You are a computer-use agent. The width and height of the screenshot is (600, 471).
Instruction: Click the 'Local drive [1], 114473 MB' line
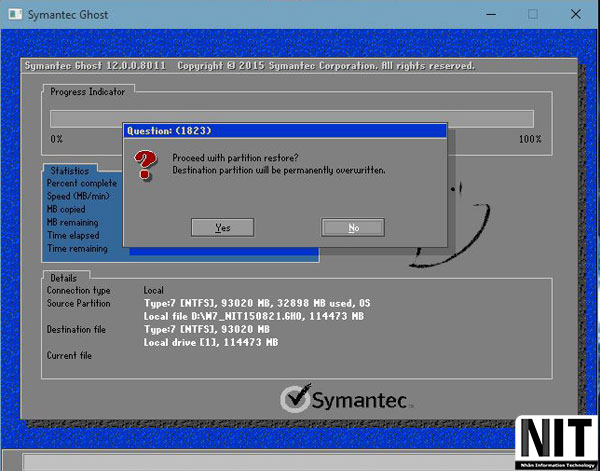point(211,342)
